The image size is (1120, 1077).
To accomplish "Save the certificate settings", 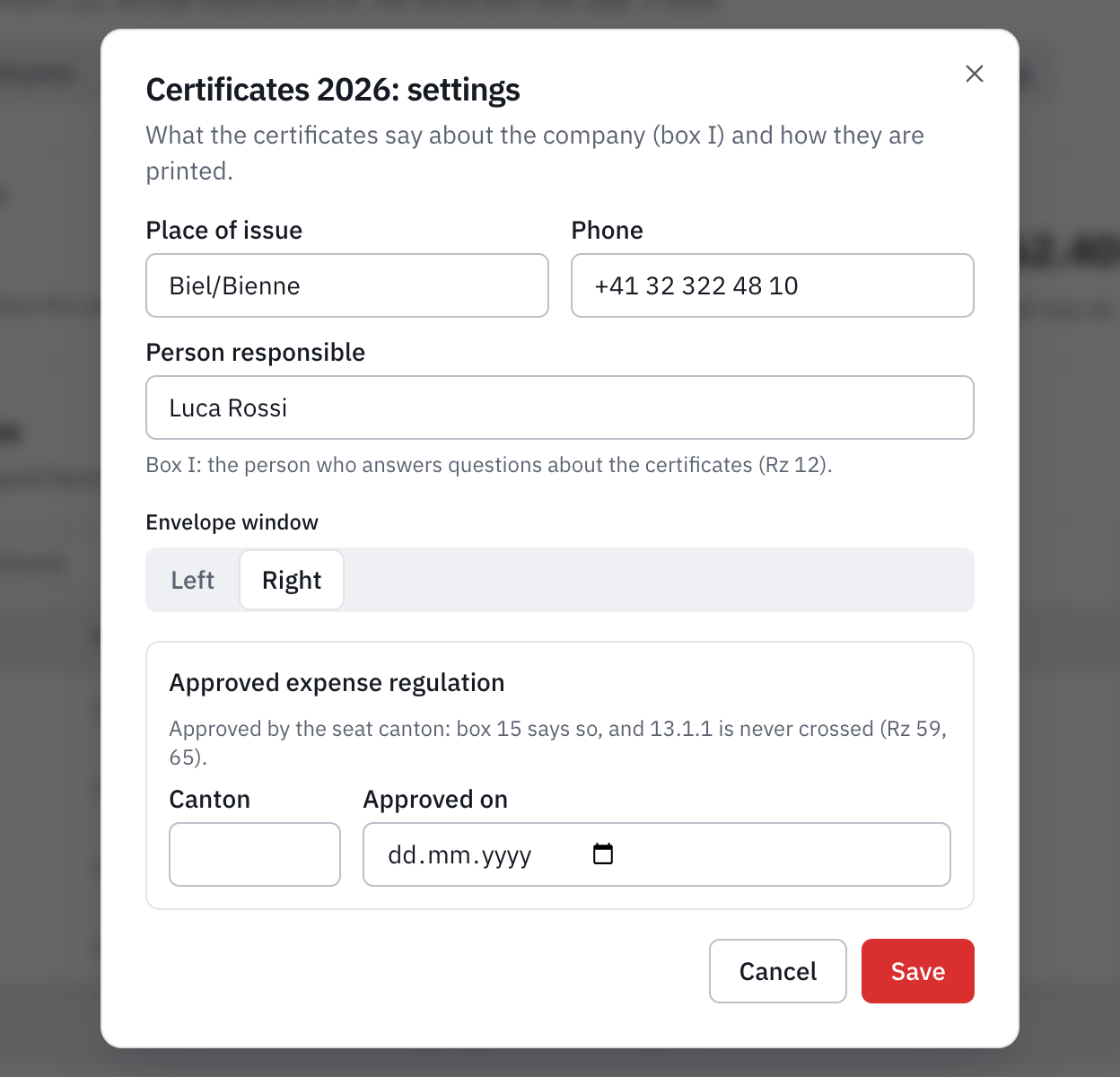I will pos(918,971).
